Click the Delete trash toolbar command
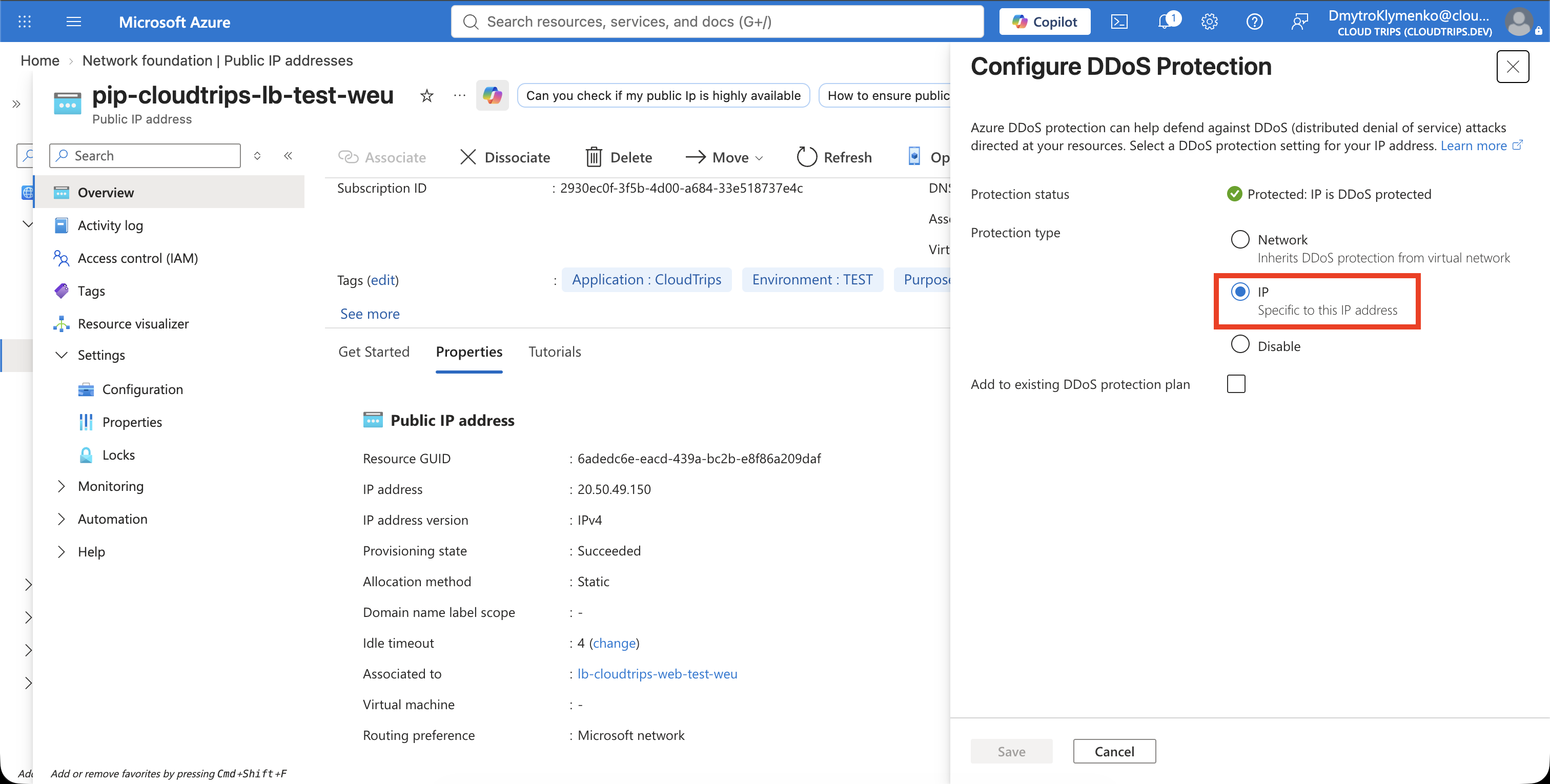 point(619,157)
